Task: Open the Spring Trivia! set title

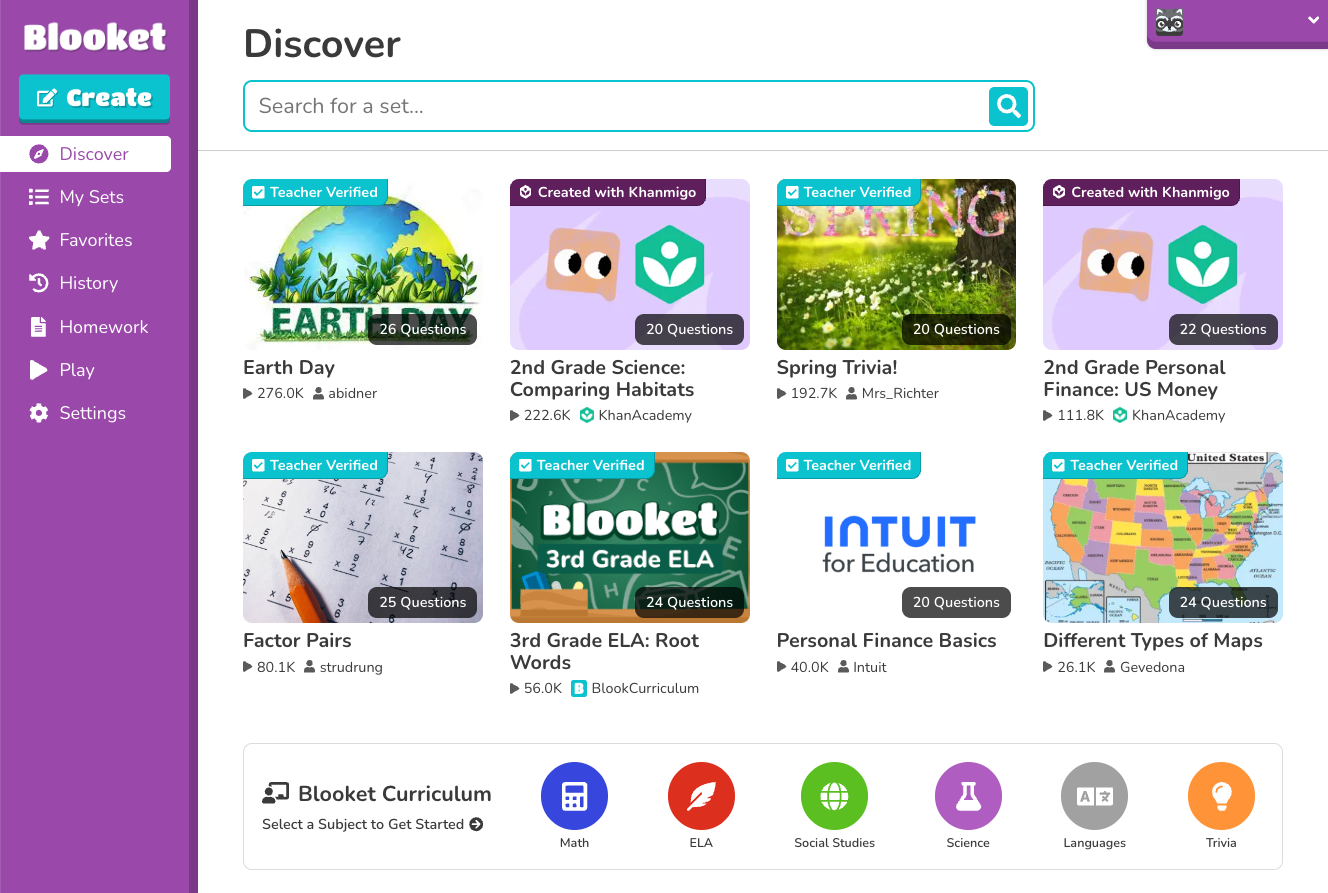Action: (837, 367)
